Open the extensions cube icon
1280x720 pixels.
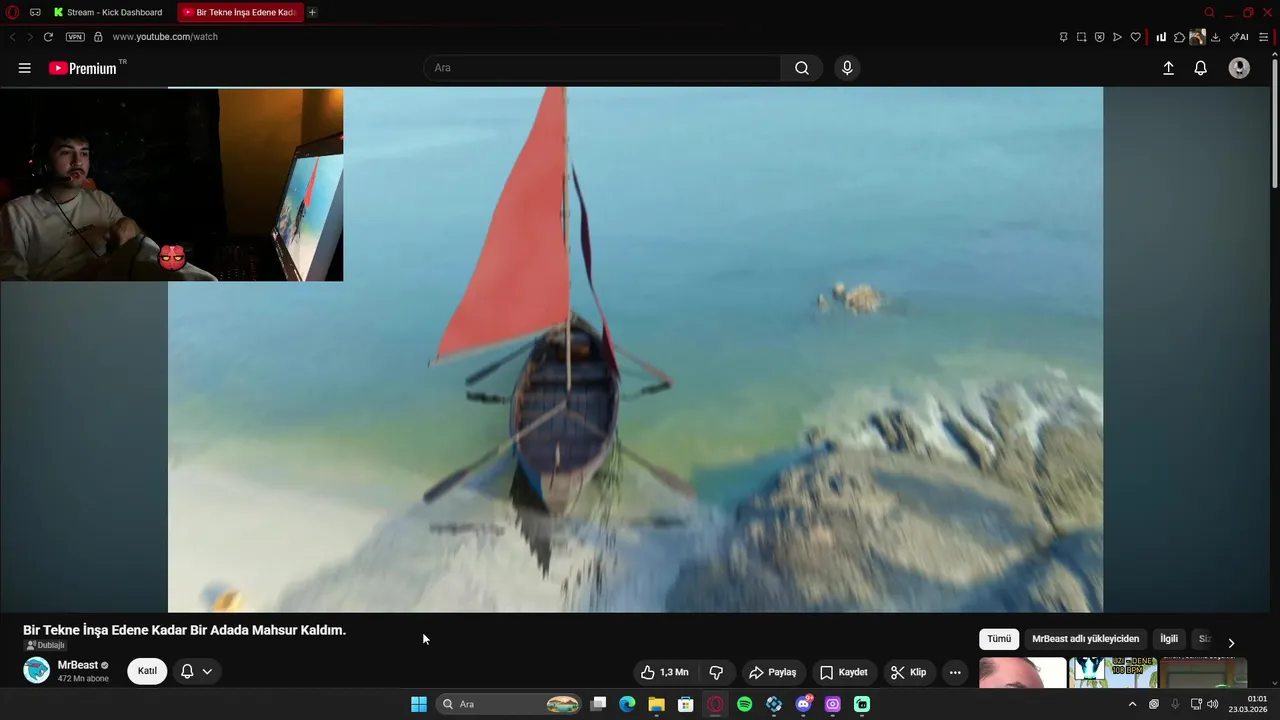1179,37
